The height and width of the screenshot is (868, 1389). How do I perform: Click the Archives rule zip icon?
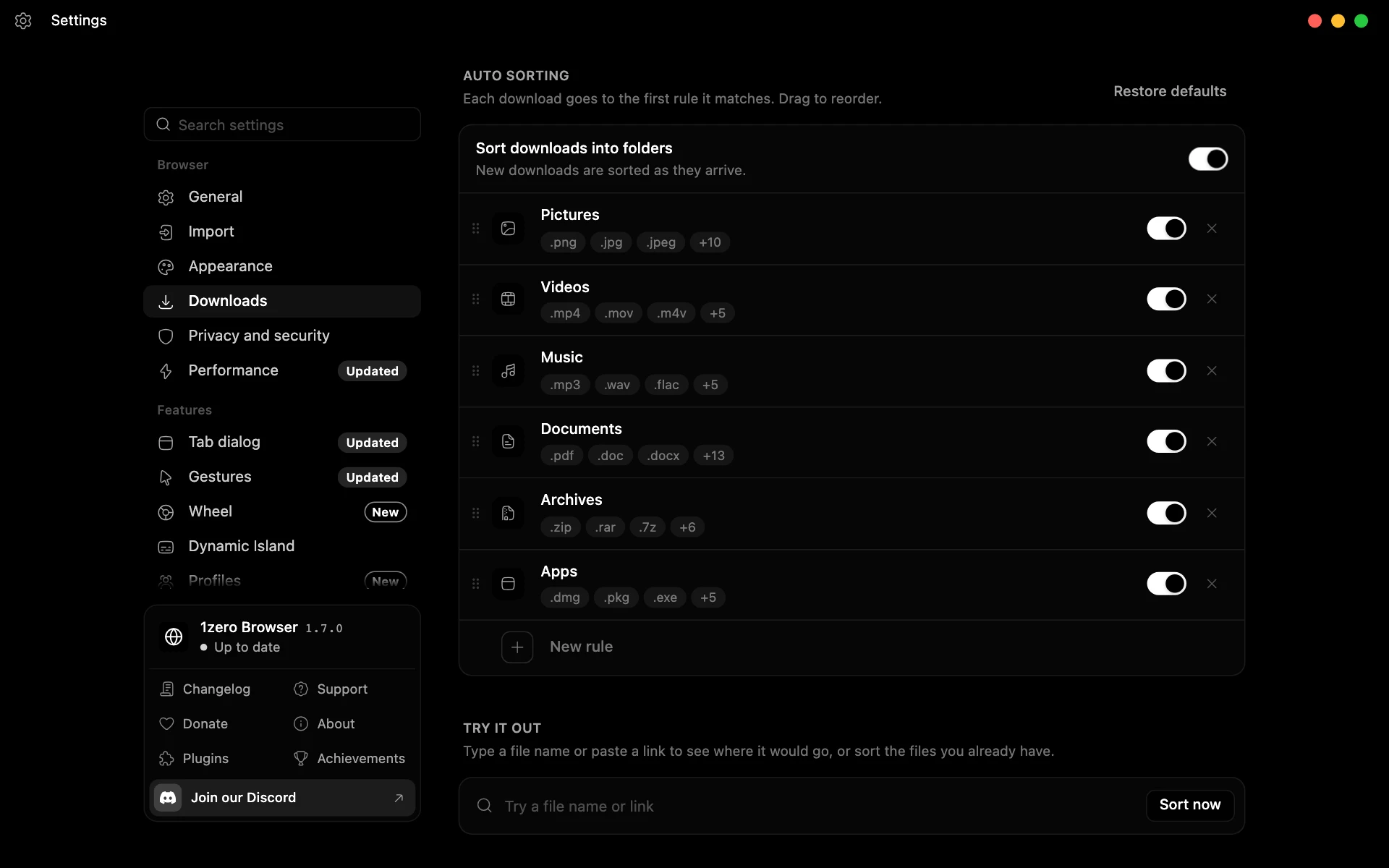[508, 513]
